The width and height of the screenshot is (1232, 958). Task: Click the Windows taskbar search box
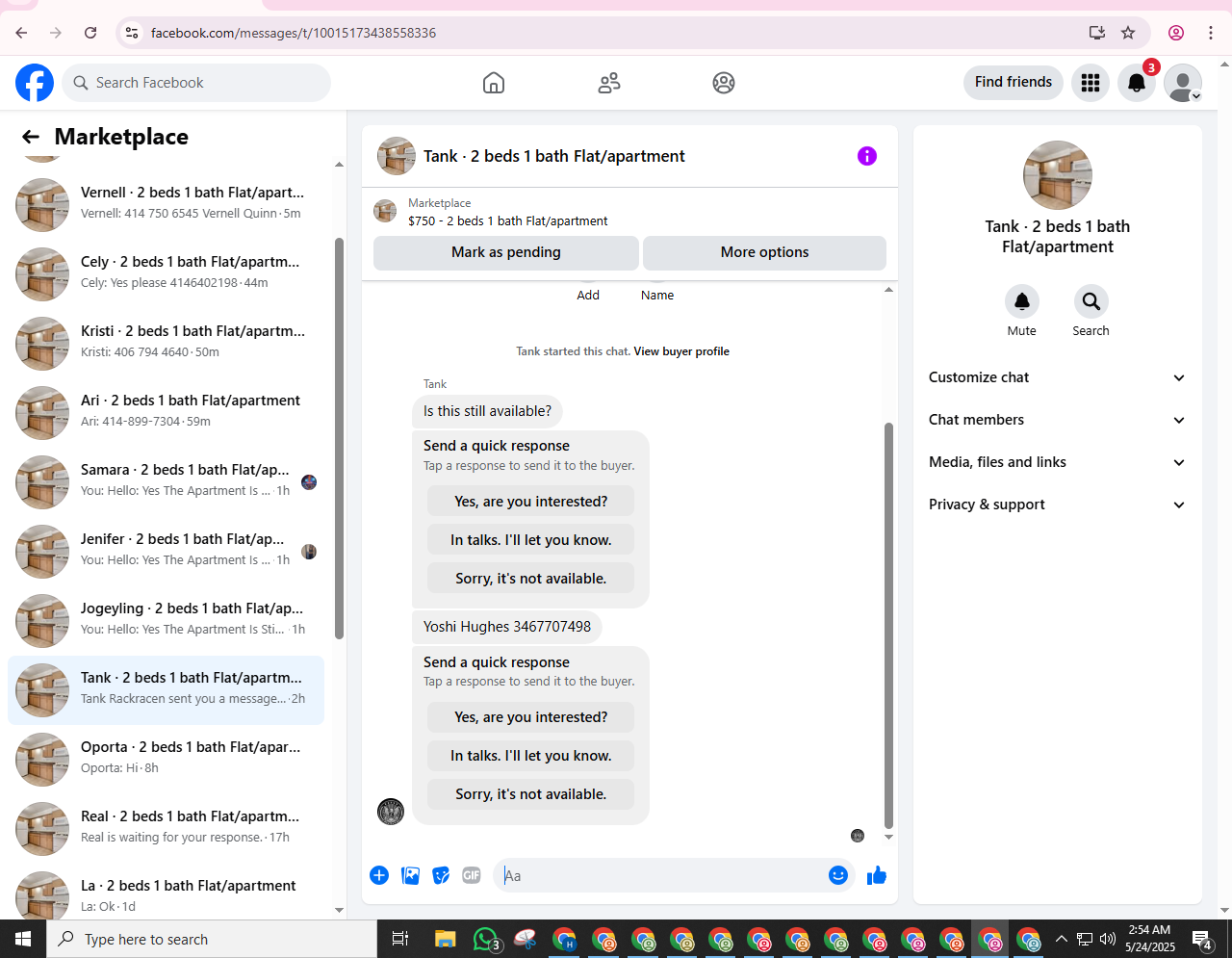pos(212,939)
